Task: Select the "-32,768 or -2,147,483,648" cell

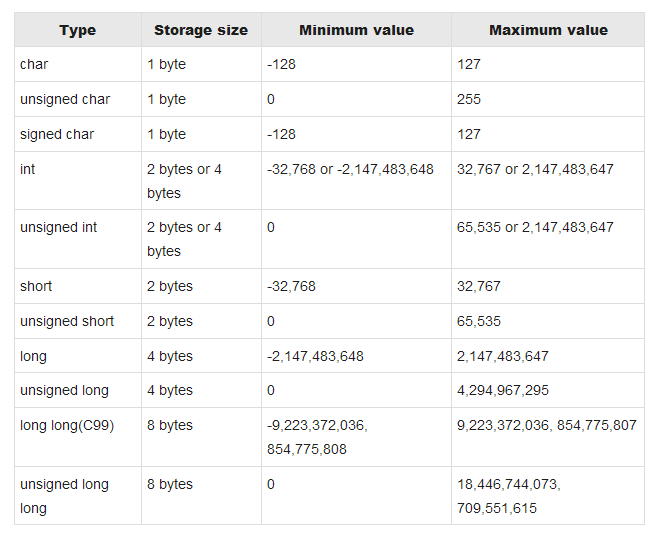Action: pyautogui.click(x=350, y=169)
